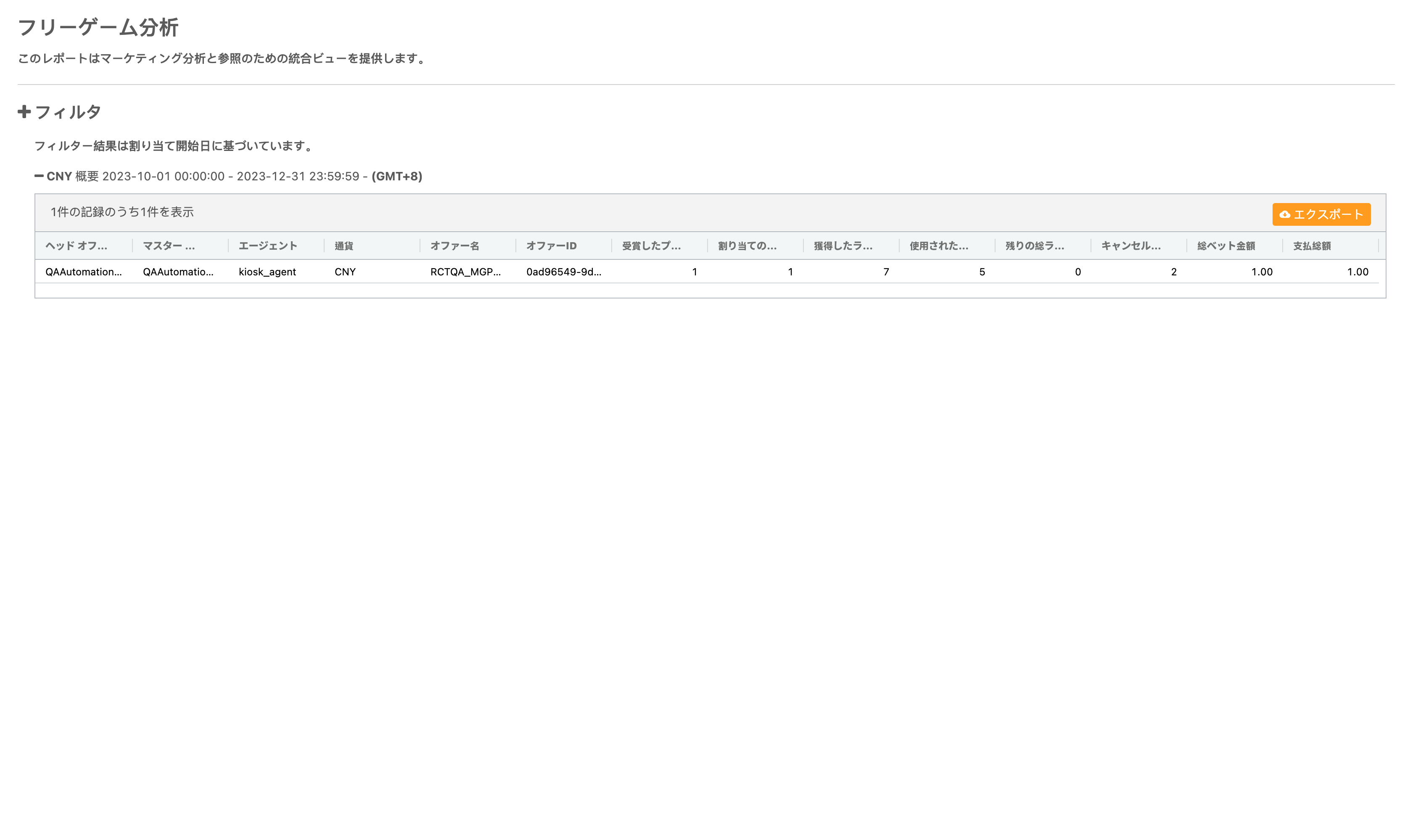
Task: Sort by エージェント column header
Action: point(268,246)
